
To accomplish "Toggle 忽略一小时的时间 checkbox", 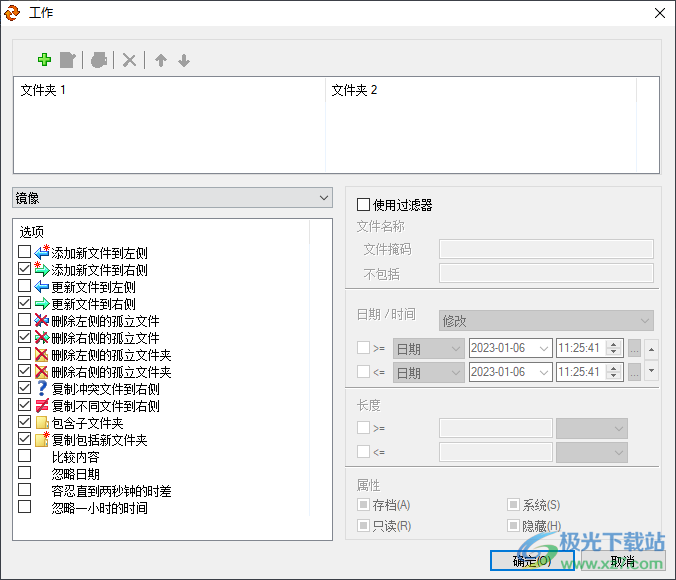I will coord(25,507).
